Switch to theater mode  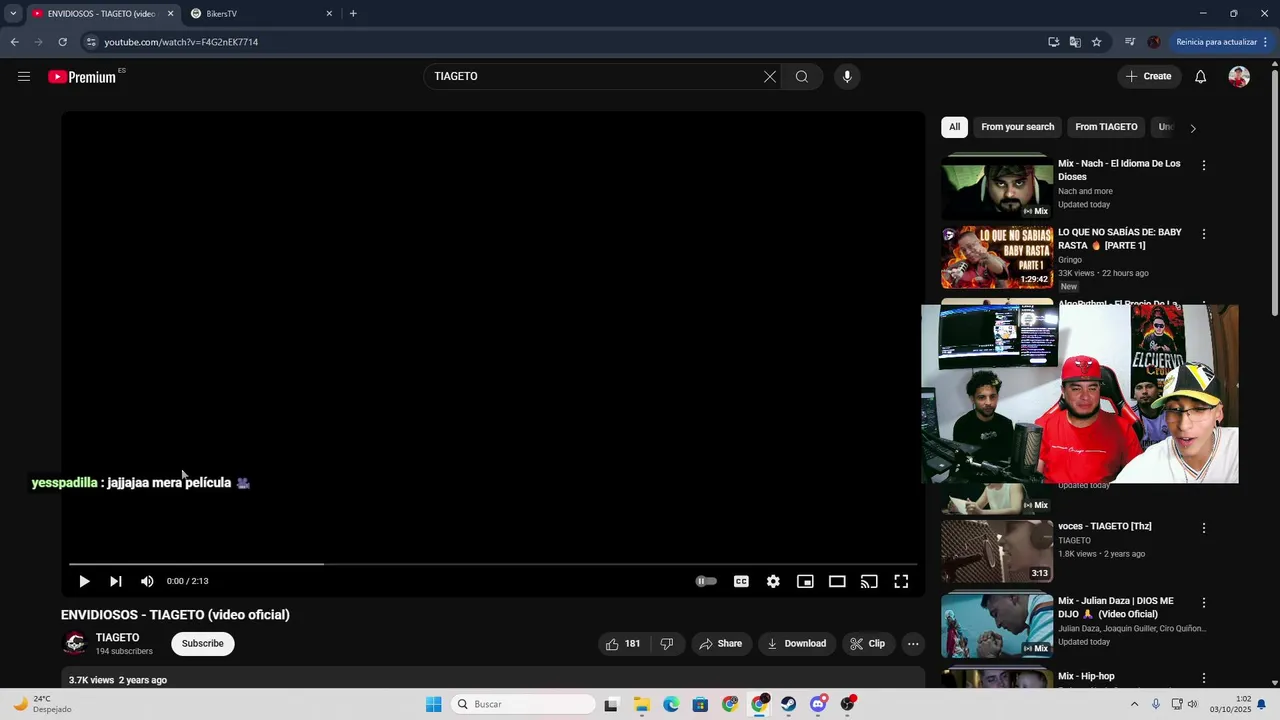pyautogui.click(x=837, y=581)
